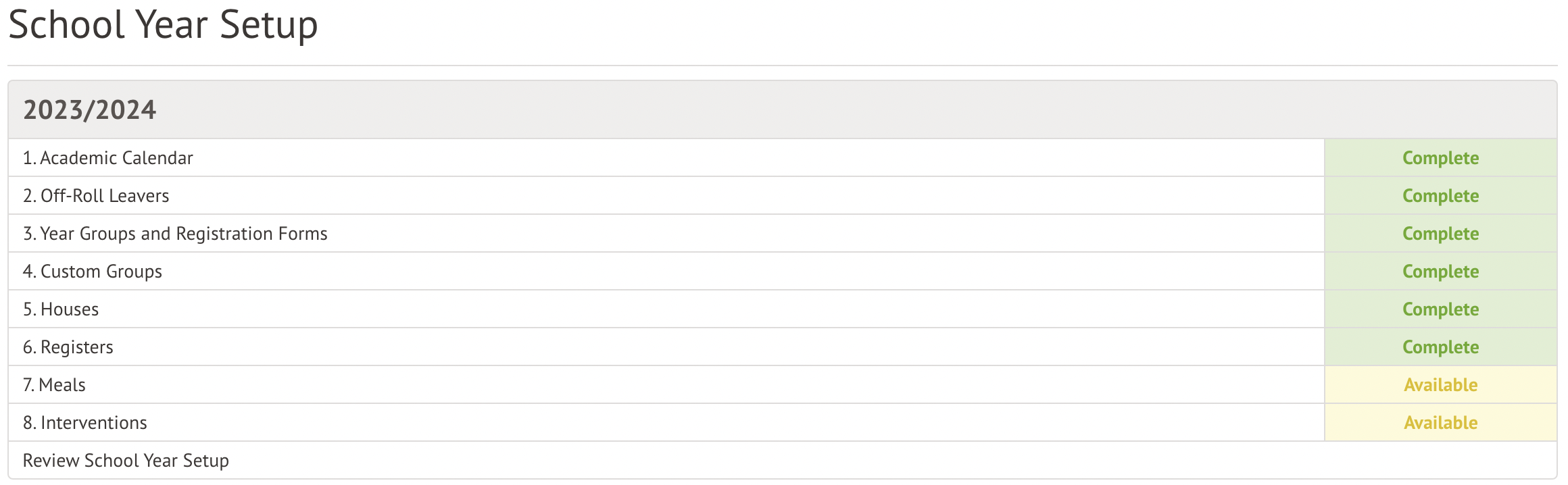
Task: Open the Off-Roll Leavers step
Action: [x=96, y=196]
